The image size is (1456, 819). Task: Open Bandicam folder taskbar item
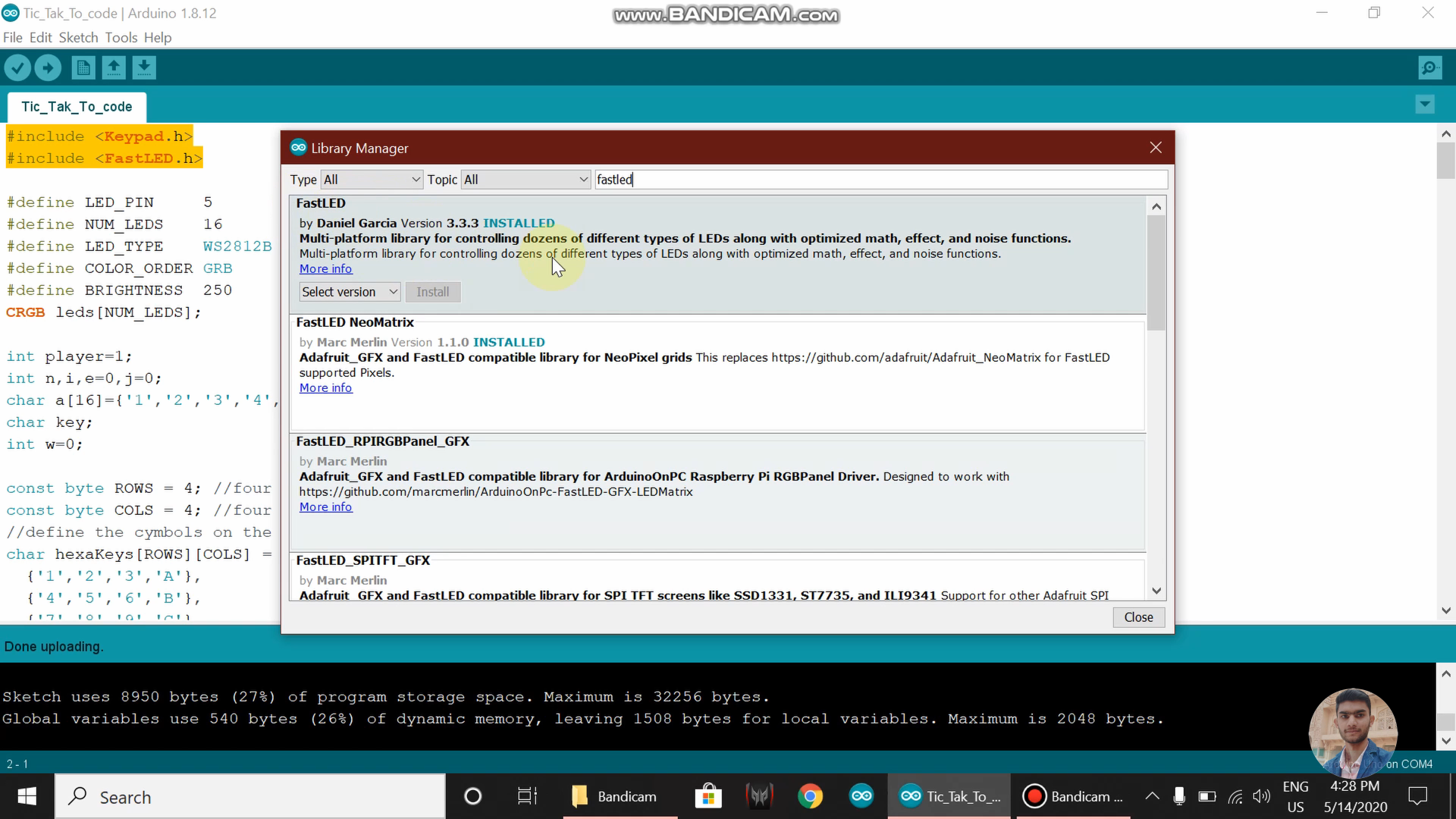tap(620, 796)
